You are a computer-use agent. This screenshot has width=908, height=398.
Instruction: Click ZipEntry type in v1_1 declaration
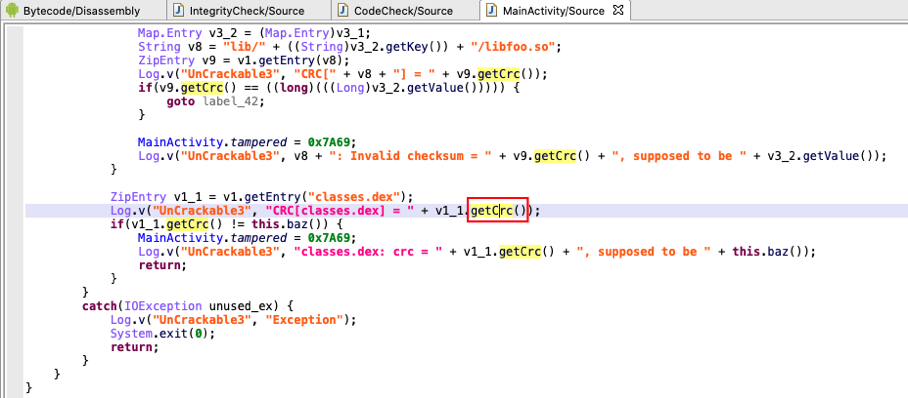139,197
